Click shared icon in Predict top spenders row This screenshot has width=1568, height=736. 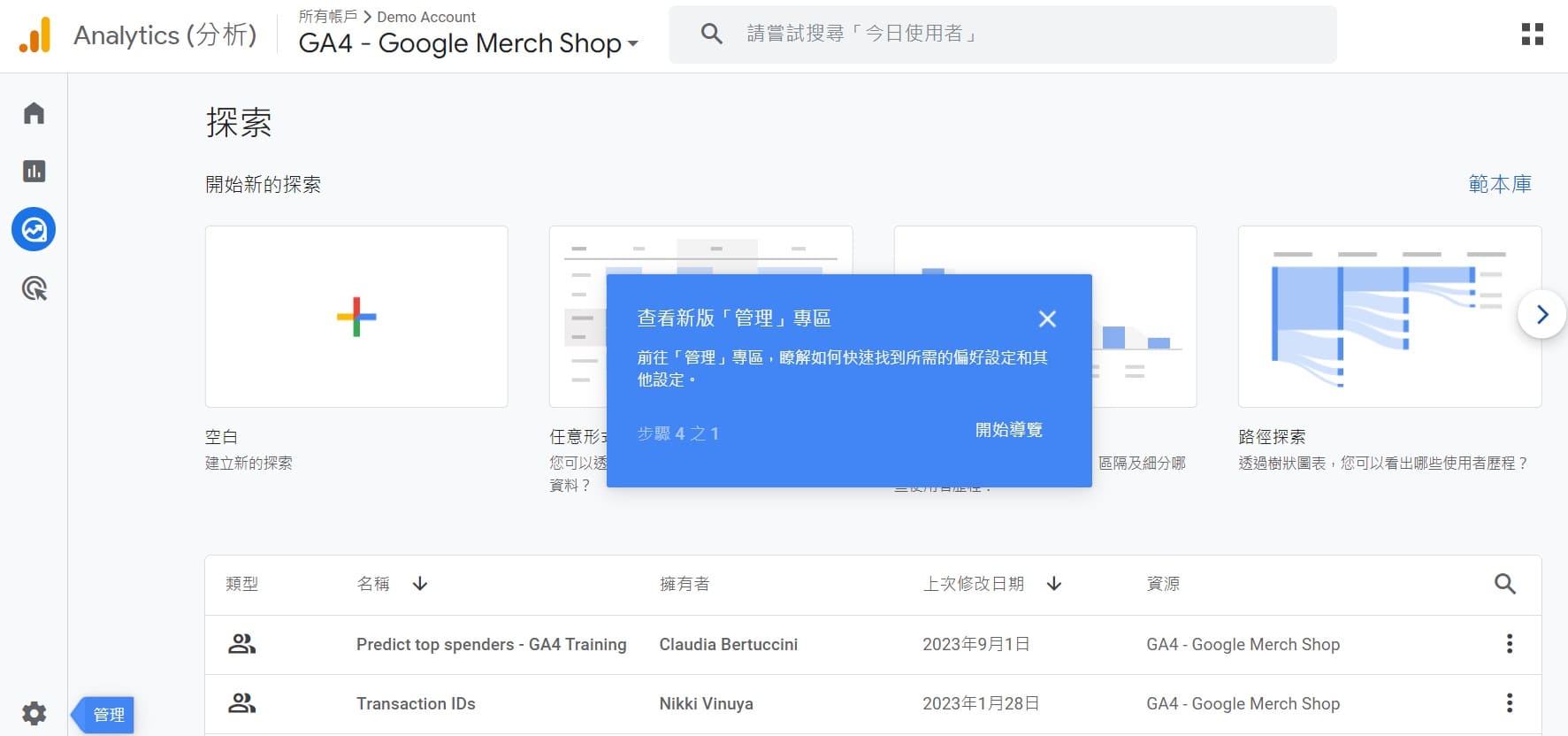(x=241, y=644)
